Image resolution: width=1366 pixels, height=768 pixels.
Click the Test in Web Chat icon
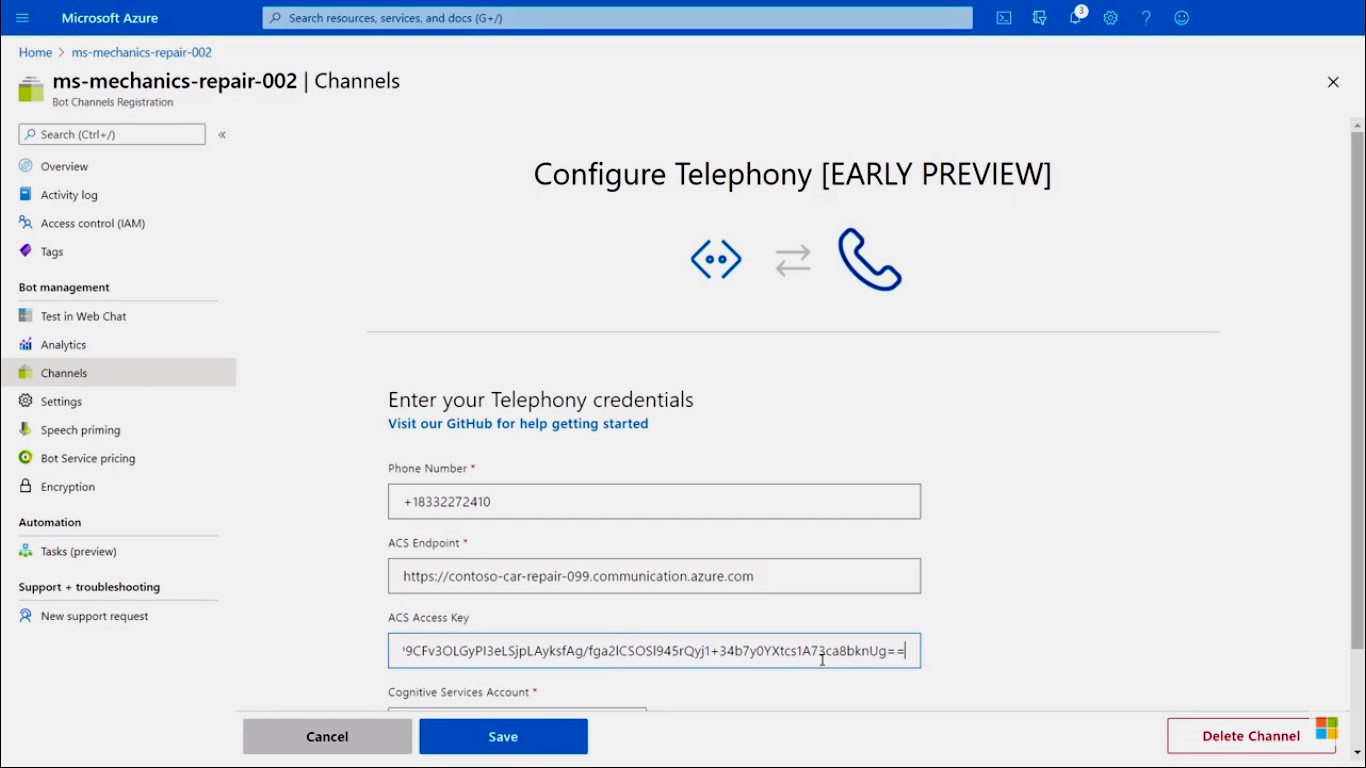click(26, 316)
